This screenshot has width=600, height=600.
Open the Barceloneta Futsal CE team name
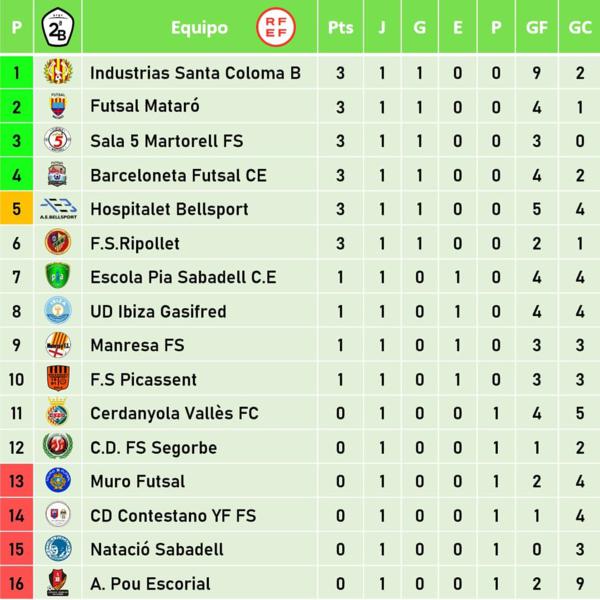pyautogui.click(x=178, y=176)
